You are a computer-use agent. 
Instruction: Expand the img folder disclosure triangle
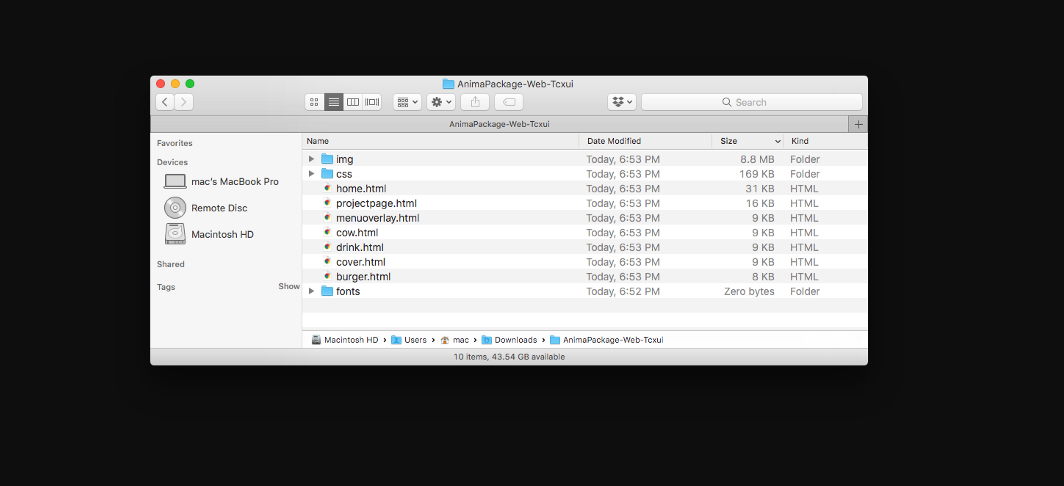pyautogui.click(x=311, y=159)
